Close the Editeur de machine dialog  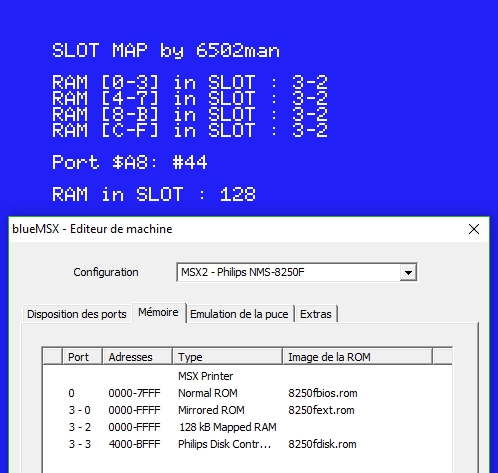[x=474, y=229]
